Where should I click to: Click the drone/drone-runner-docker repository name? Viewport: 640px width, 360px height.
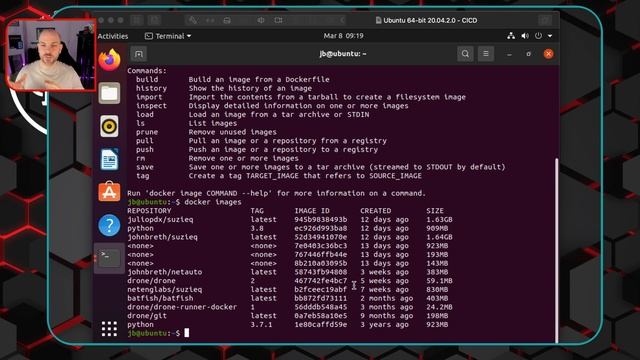182,307
